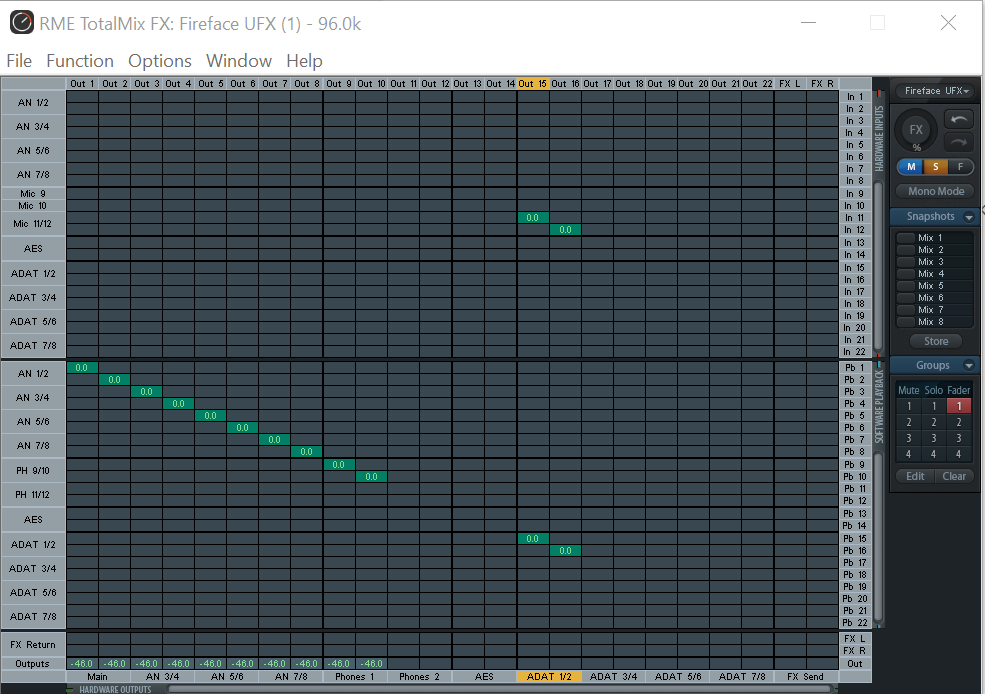Click the Clear groups button
Screen dimensions: 985x694
954,476
